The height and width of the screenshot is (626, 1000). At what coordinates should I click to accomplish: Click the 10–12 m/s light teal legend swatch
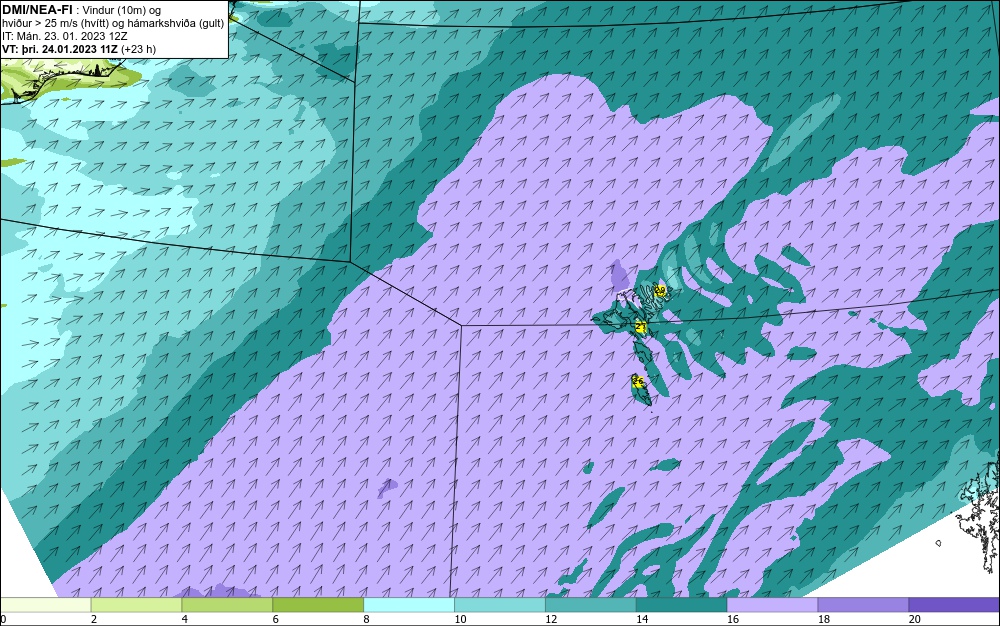tap(499, 605)
